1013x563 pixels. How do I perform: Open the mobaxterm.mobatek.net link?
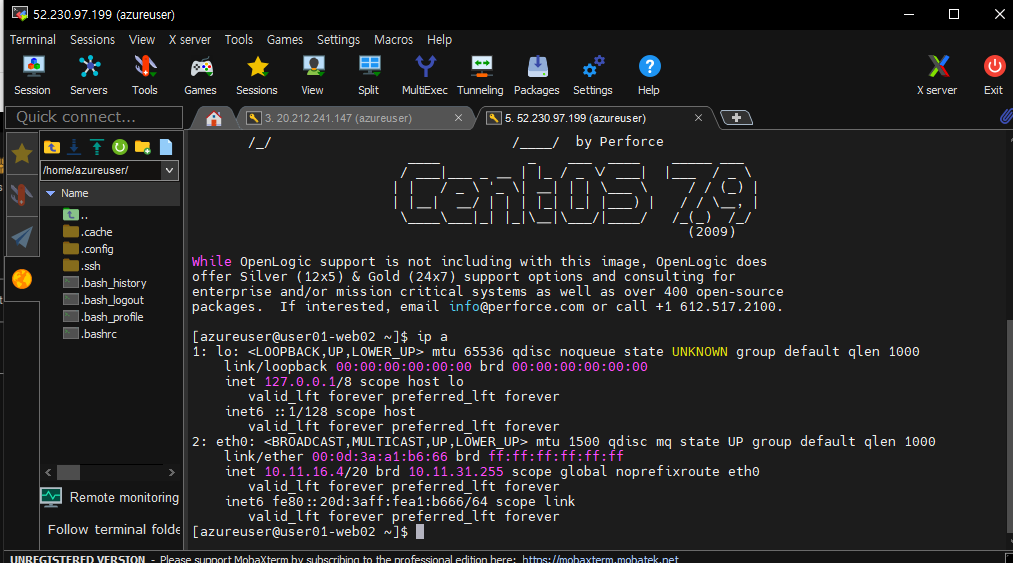(x=600, y=558)
